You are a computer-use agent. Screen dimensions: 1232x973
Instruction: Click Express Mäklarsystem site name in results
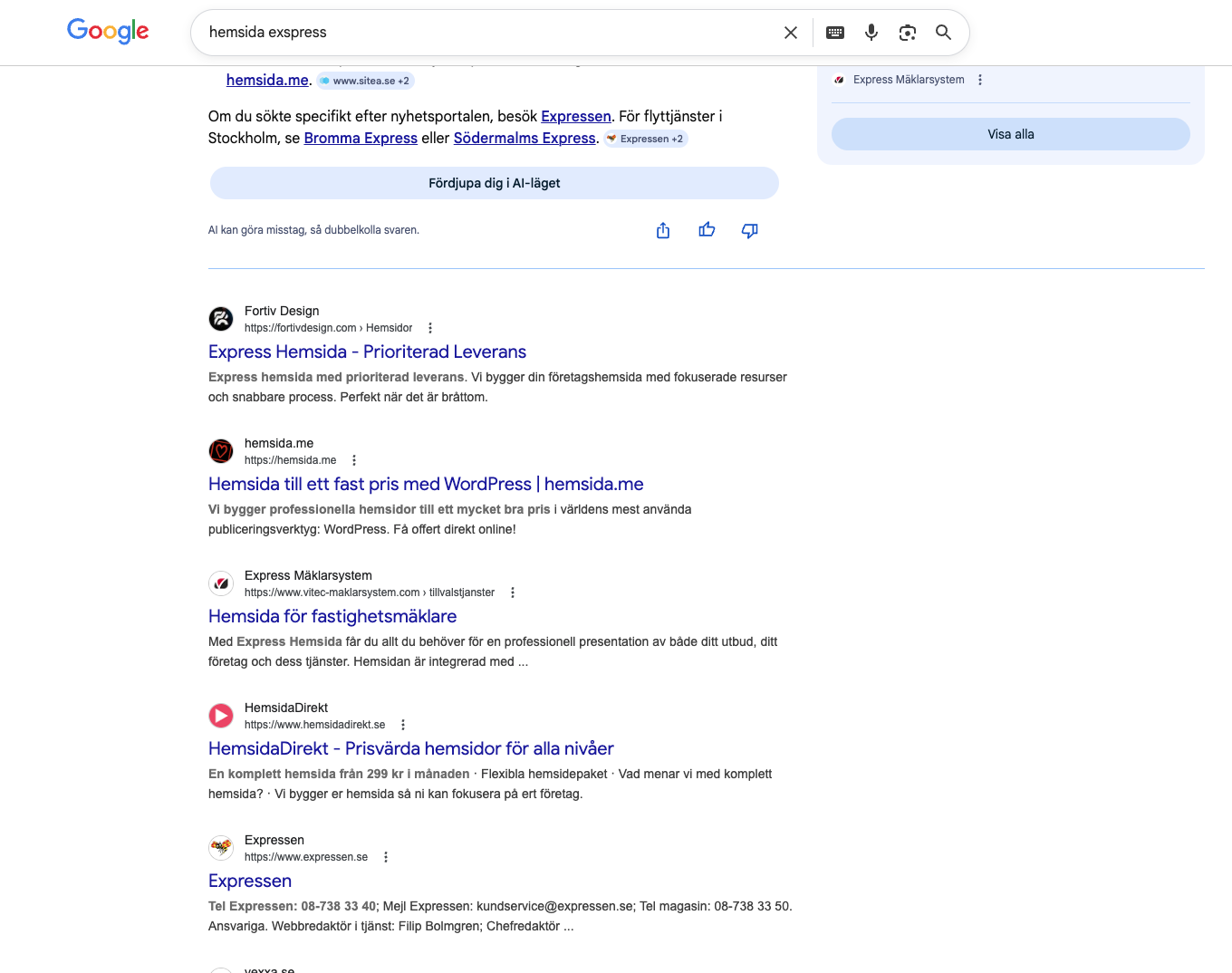[308, 575]
